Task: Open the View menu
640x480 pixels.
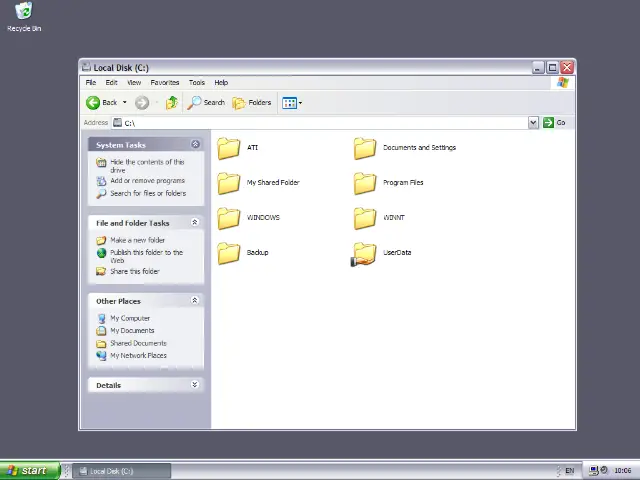Action: click(134, 82)
